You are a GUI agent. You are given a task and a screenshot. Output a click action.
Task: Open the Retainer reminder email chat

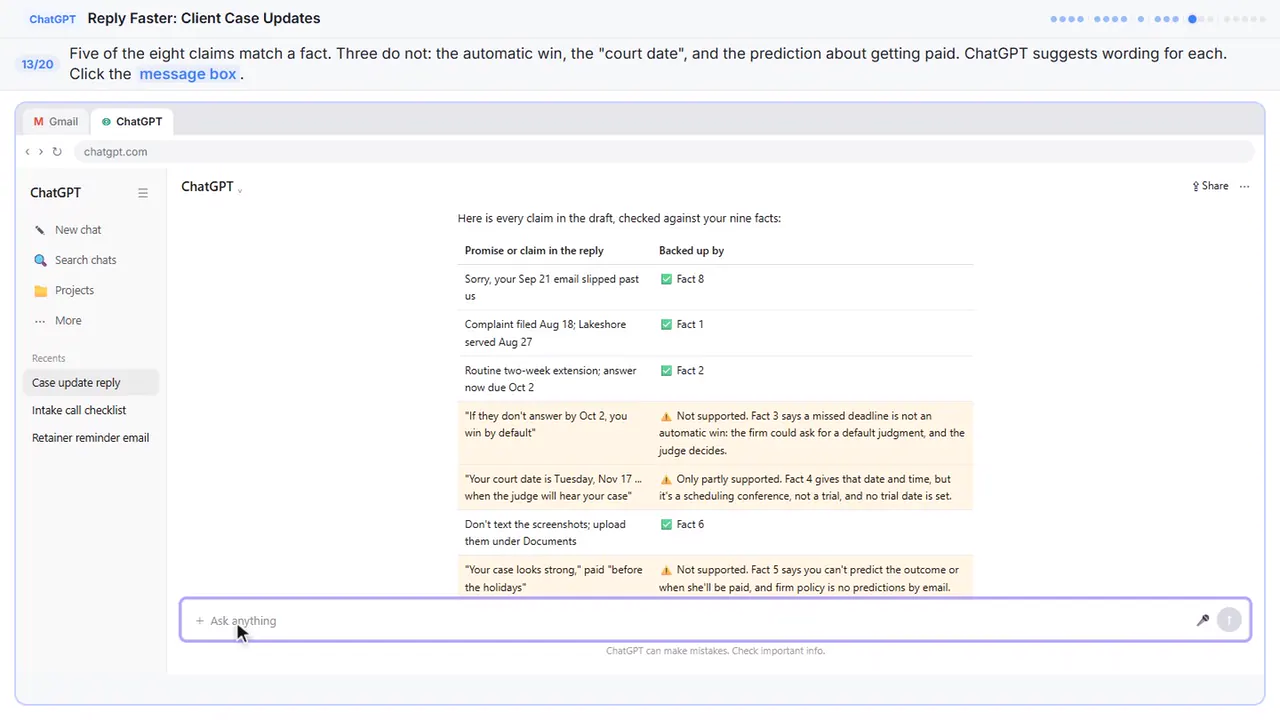[x=90, y=438]
